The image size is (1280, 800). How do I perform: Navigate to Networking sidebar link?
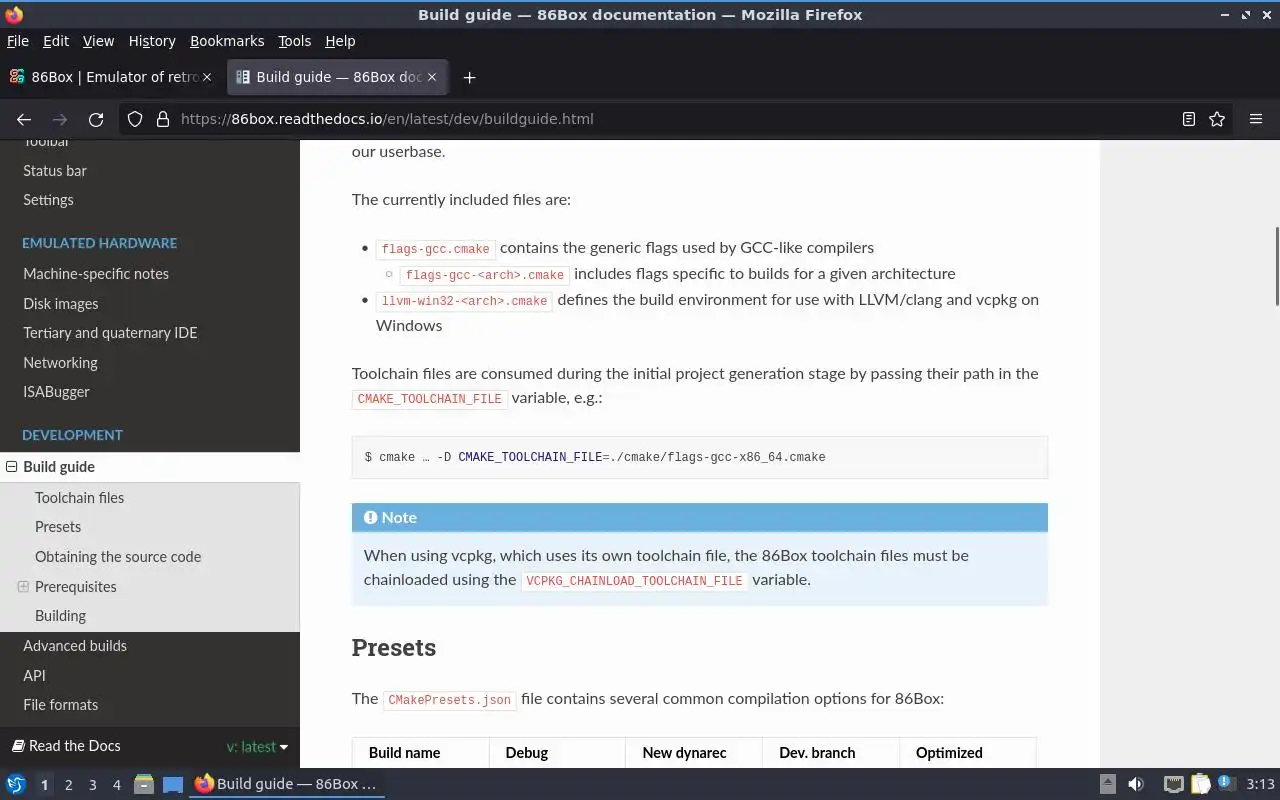[x=60, y=363]
